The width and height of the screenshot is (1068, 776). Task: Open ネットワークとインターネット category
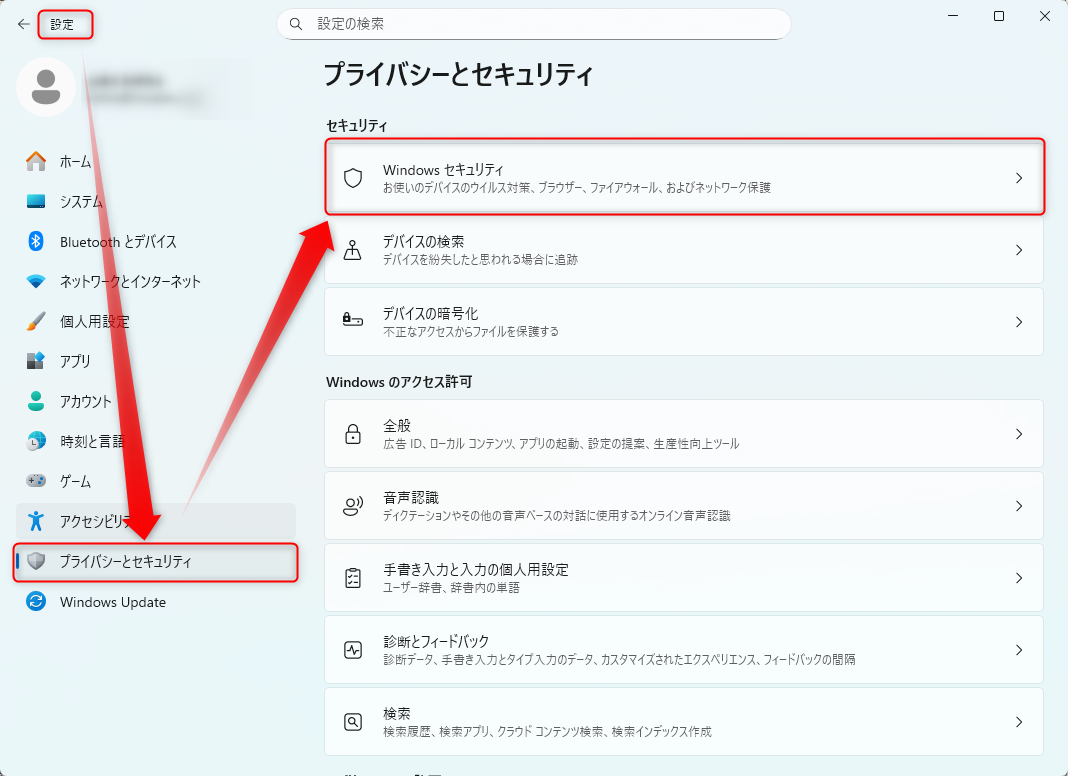[155, 281]
